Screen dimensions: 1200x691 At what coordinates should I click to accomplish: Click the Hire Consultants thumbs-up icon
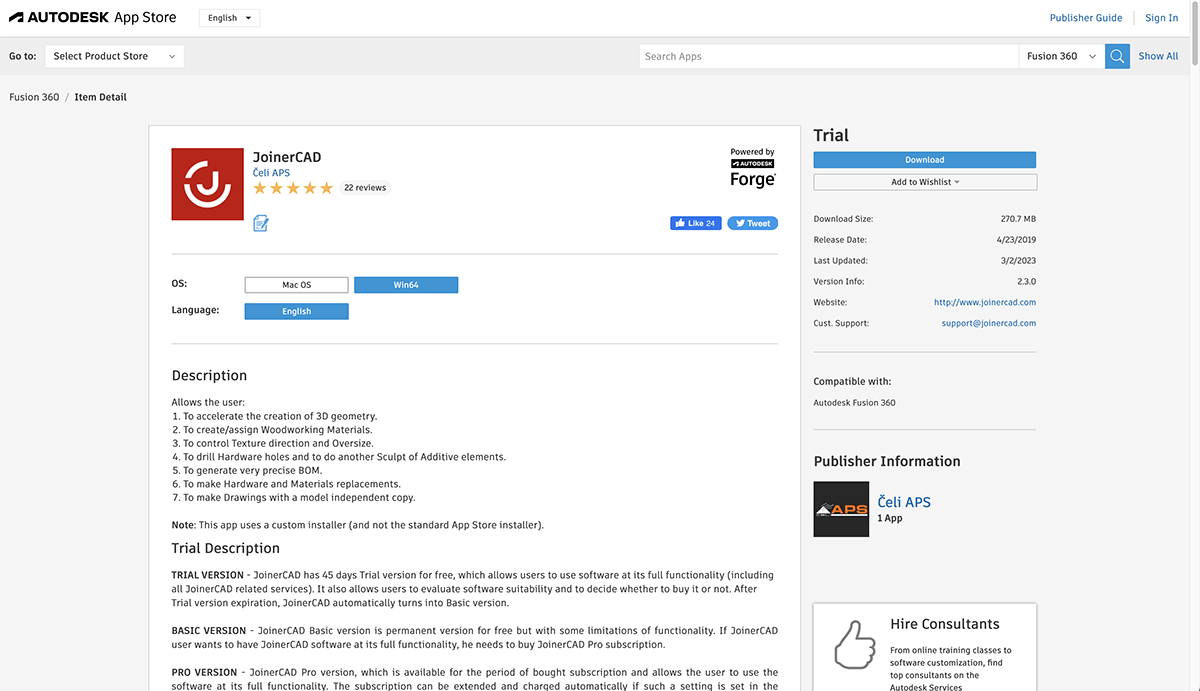[854, 644]
